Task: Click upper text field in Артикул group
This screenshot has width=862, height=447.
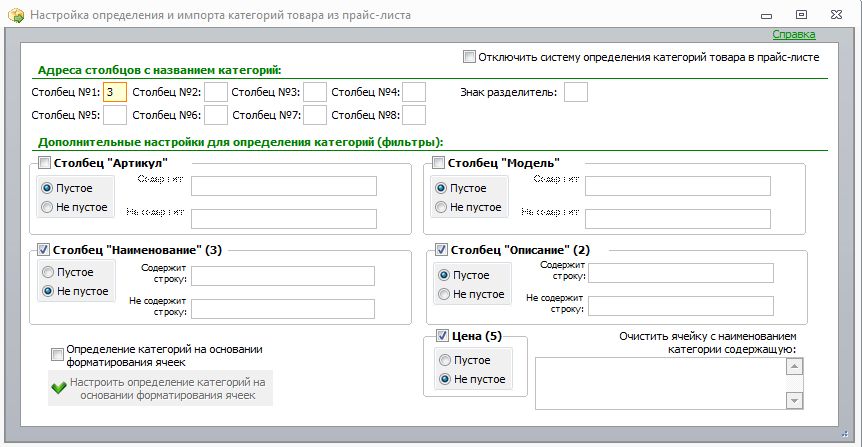Action: click(284, 186)
